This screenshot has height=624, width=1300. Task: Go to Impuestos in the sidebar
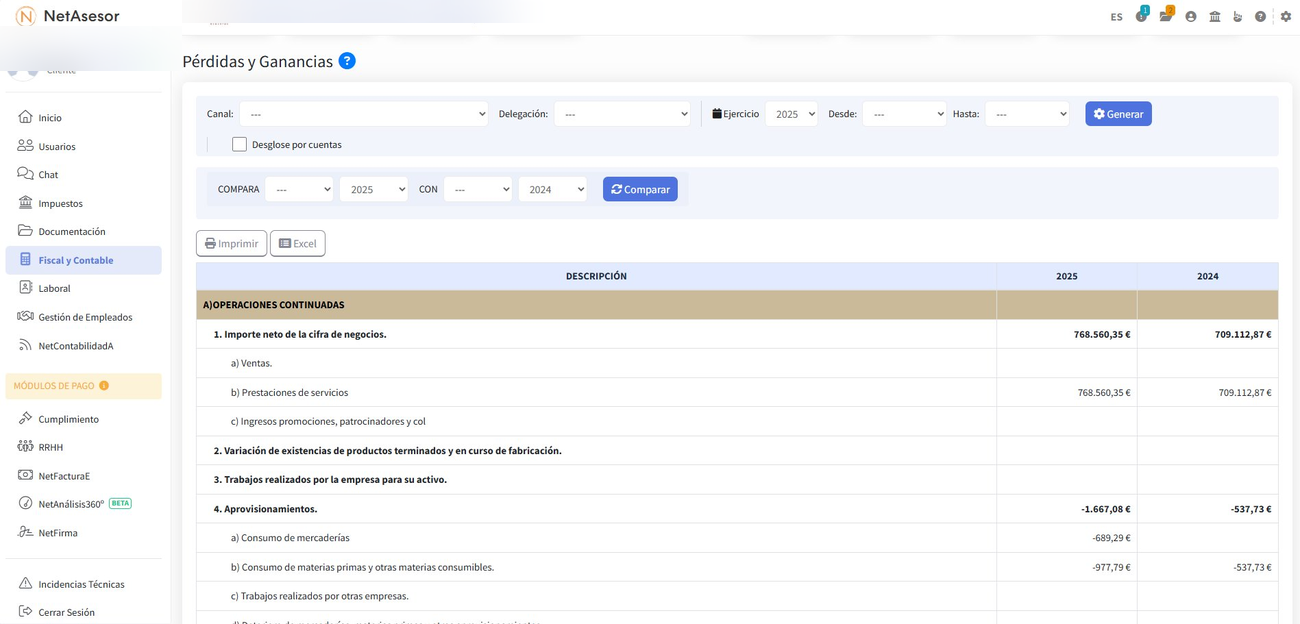pyautogui.click(x=60, y=203)
